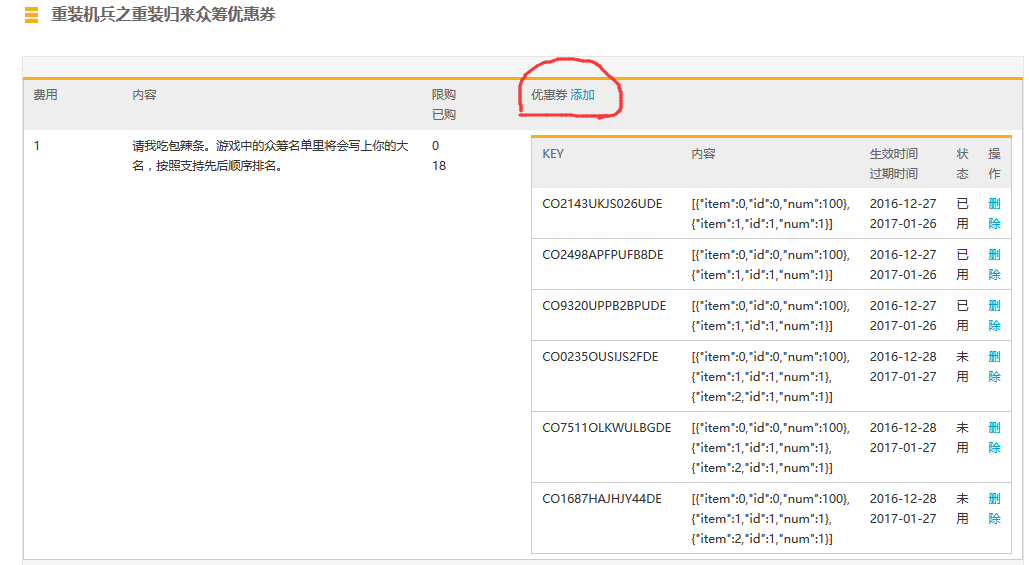Click the KEY column header
The image size is (1029, 565).
(553, 154)
